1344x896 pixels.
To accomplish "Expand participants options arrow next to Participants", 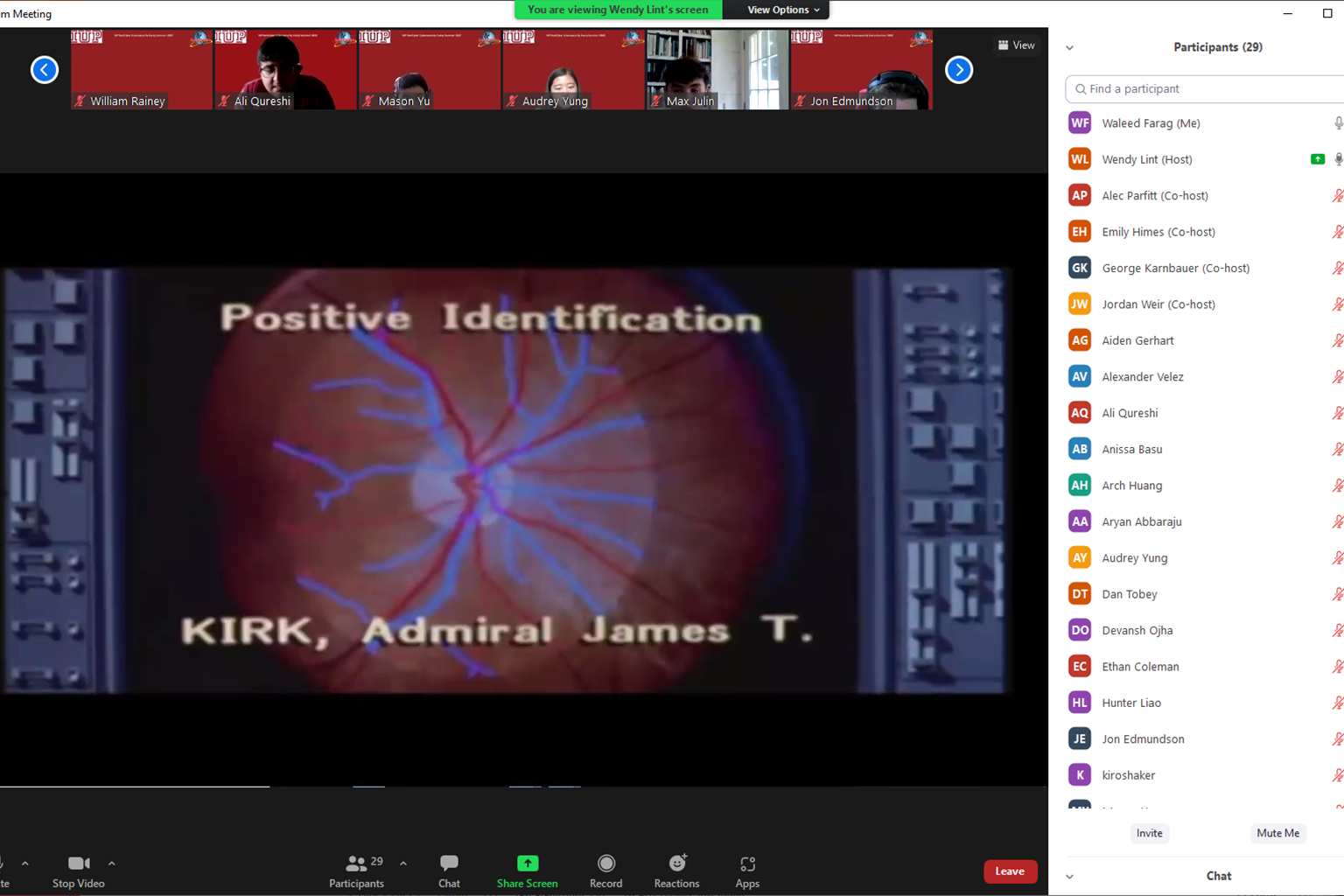I will 403,864.
